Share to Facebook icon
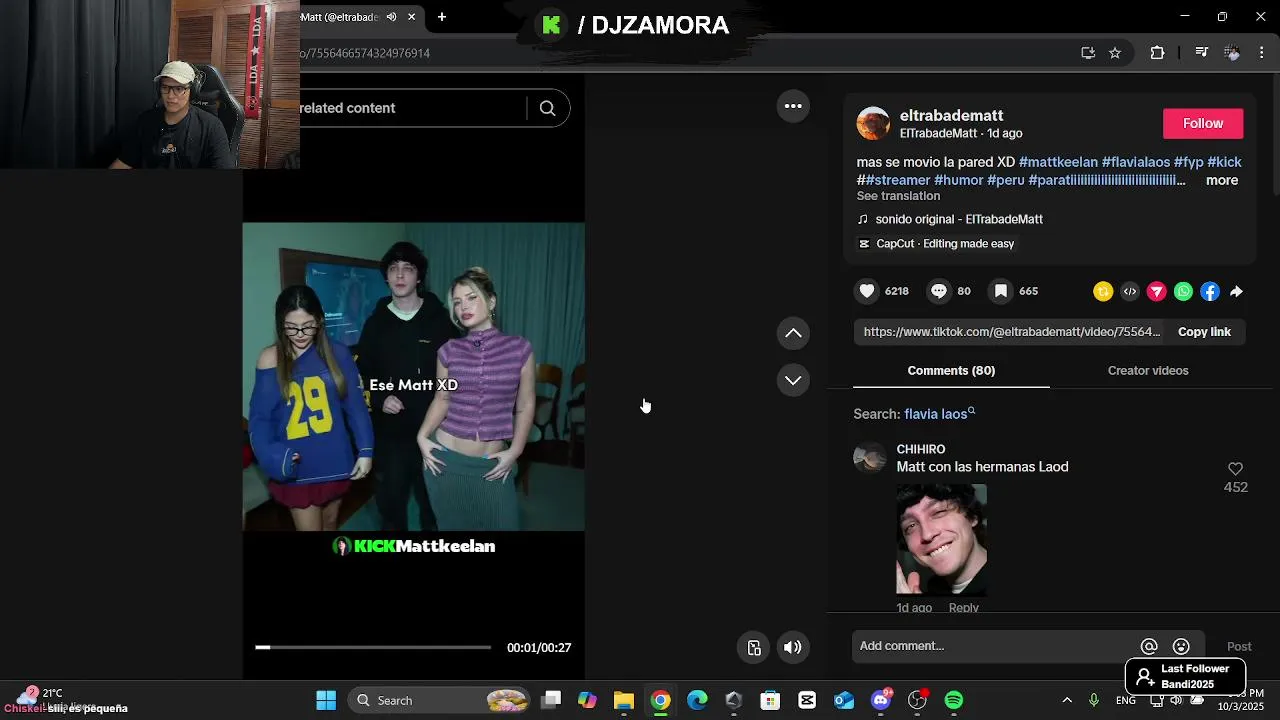The image size is (1280, 720). point(1210,291)
